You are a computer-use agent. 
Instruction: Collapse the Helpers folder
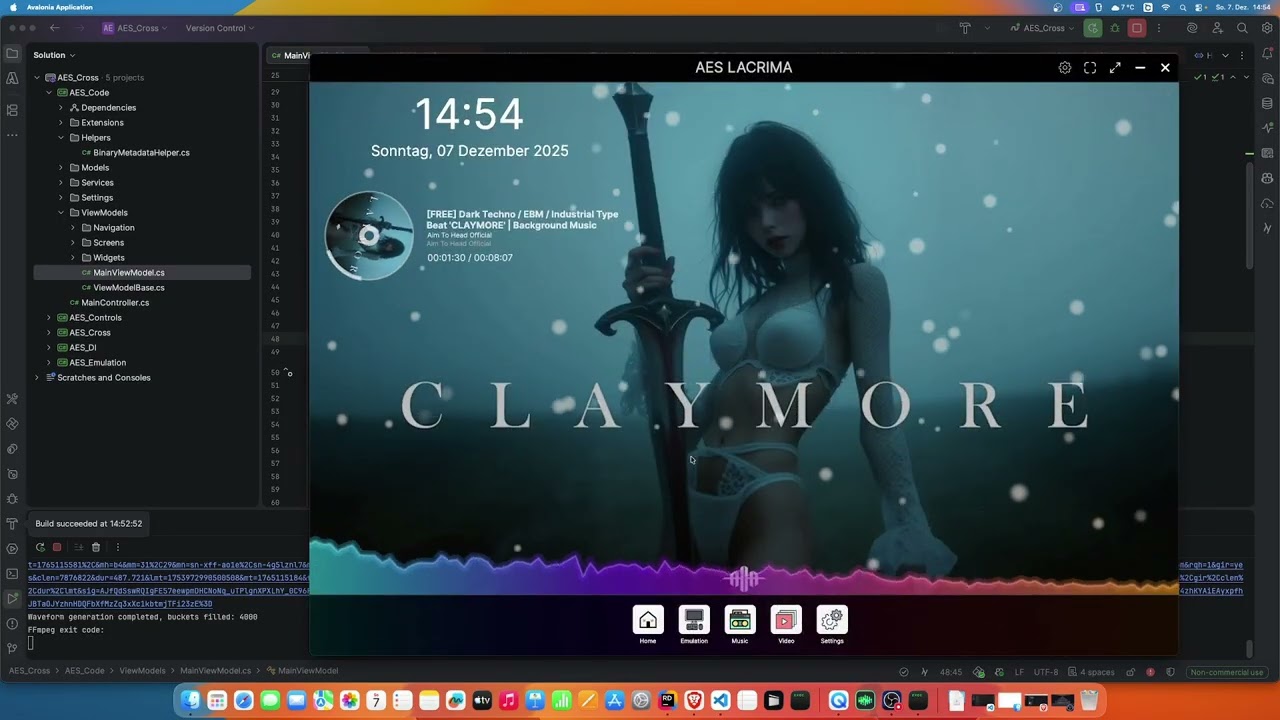60,138
